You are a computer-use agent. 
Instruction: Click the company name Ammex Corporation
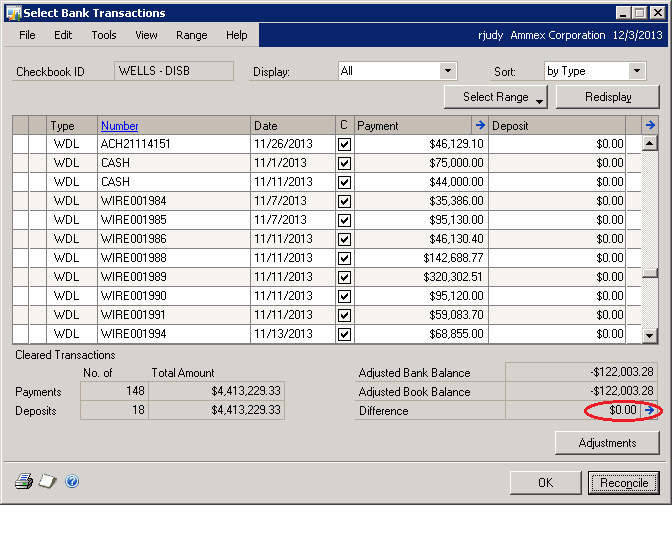[558, 35]
